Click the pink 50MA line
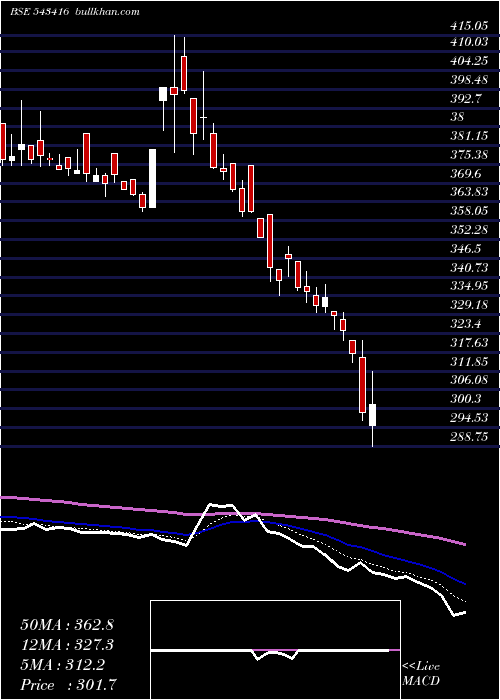 [x=232, y=514]
